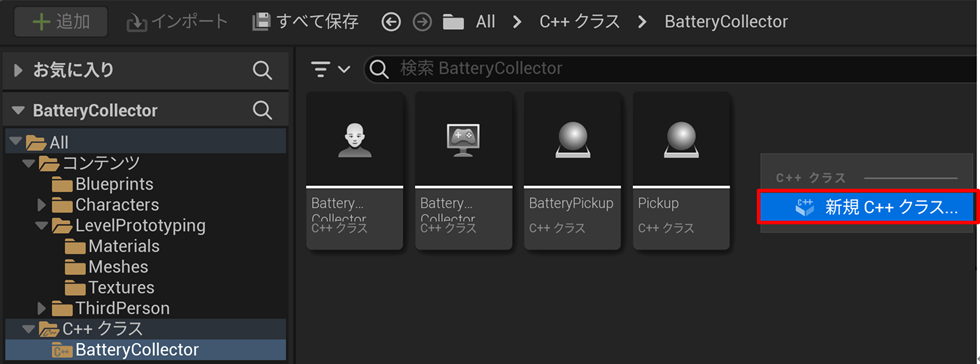Open the filter options icon dropdown

click(x=331, y=69)
